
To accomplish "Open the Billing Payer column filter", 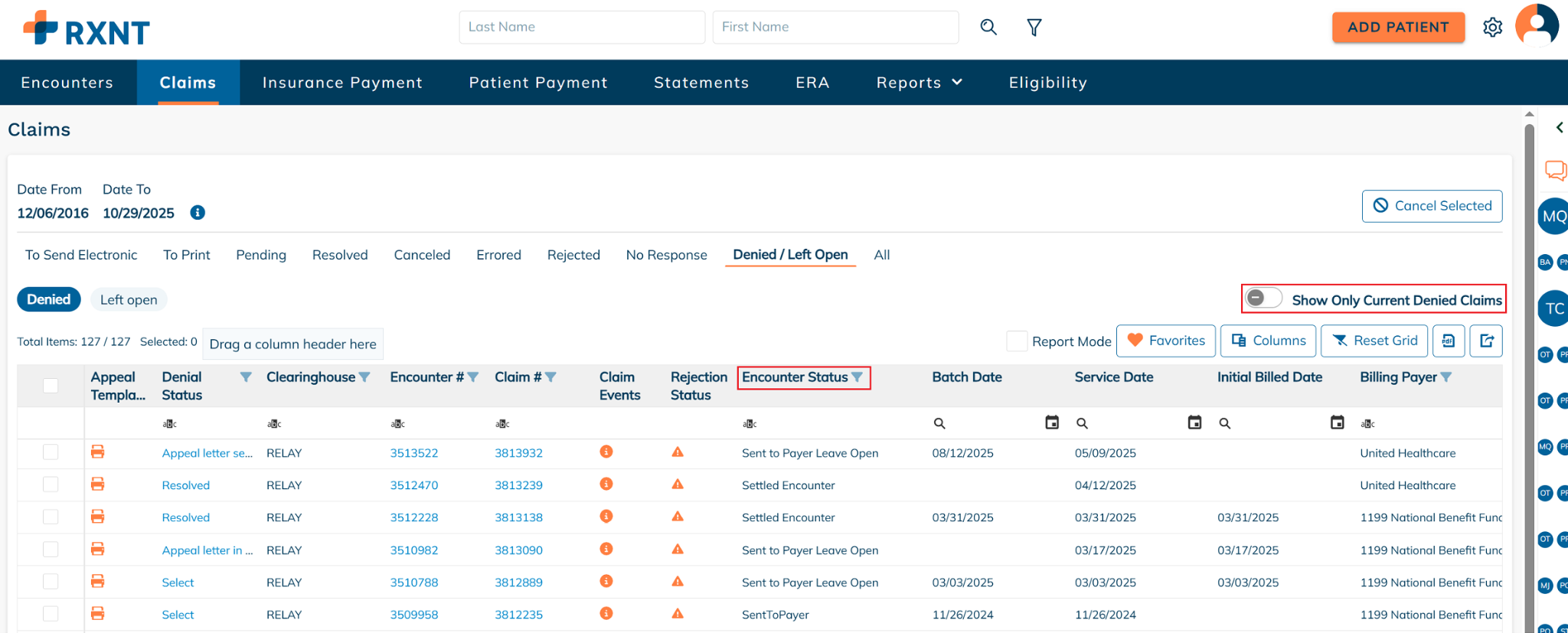I will click(1445, 377).
